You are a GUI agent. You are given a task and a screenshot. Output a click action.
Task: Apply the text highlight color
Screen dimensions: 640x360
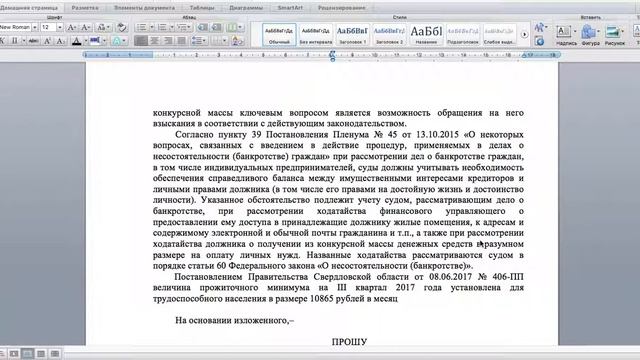pos(95,41)
